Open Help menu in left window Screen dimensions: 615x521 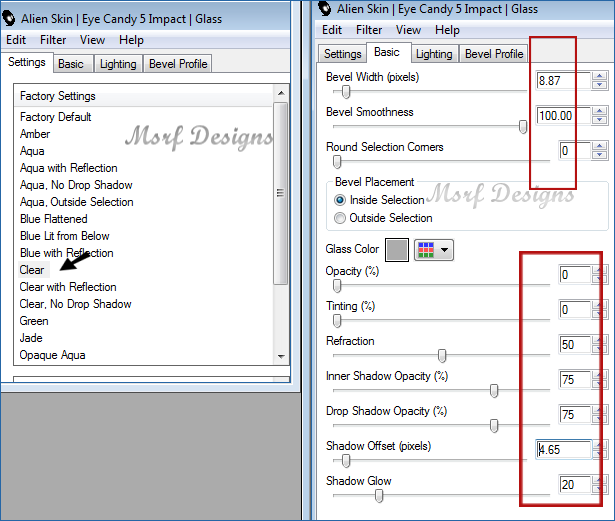tap(131, 40)
